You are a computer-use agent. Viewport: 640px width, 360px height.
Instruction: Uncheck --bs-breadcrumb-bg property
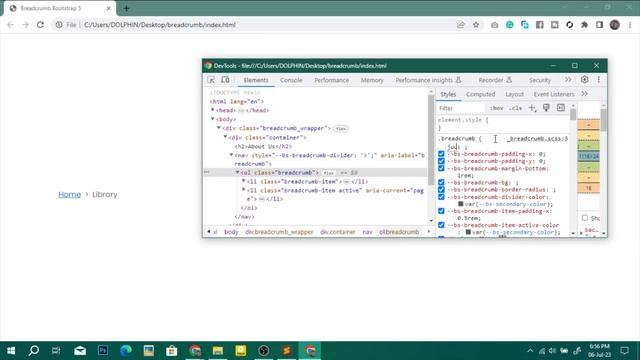click(441, 182)
